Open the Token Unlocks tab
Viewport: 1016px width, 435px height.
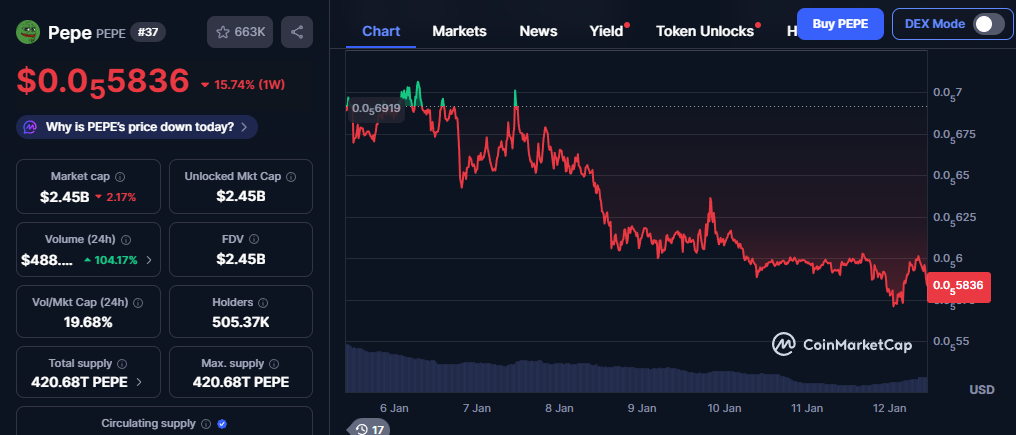tap(704, 31)
